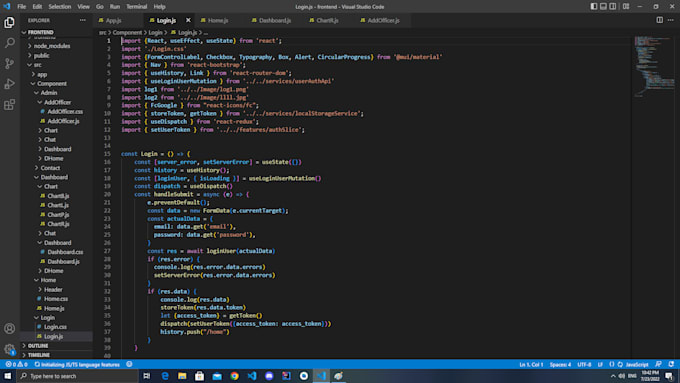Open the Manage gear icon
Viewport: 680px width, 383px height.
[9, 349]
